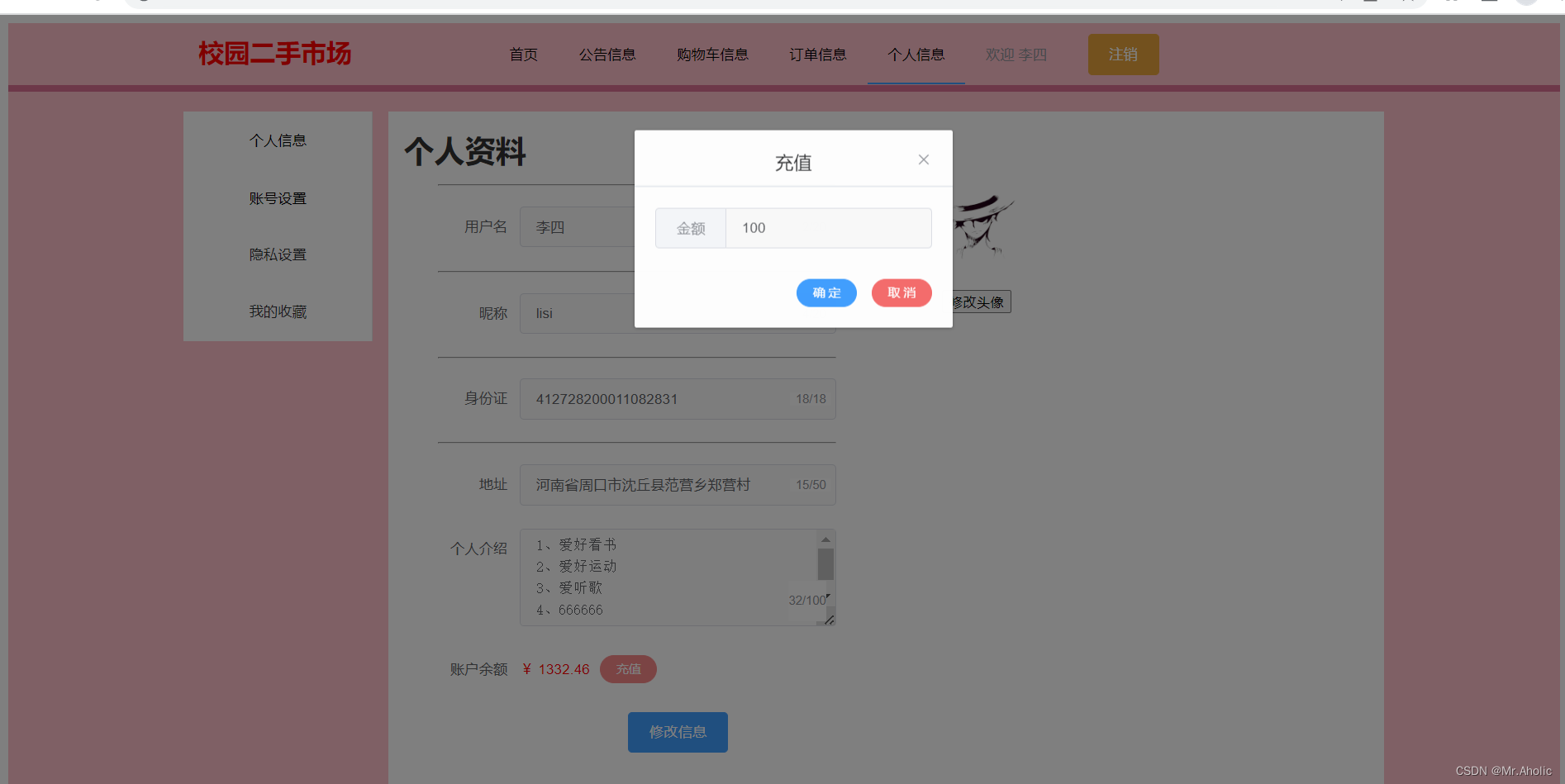The height and width of the screenshot is (784, 1565).
Task: Click the secure site lock icon in address bar
Action: click(142, 2)
